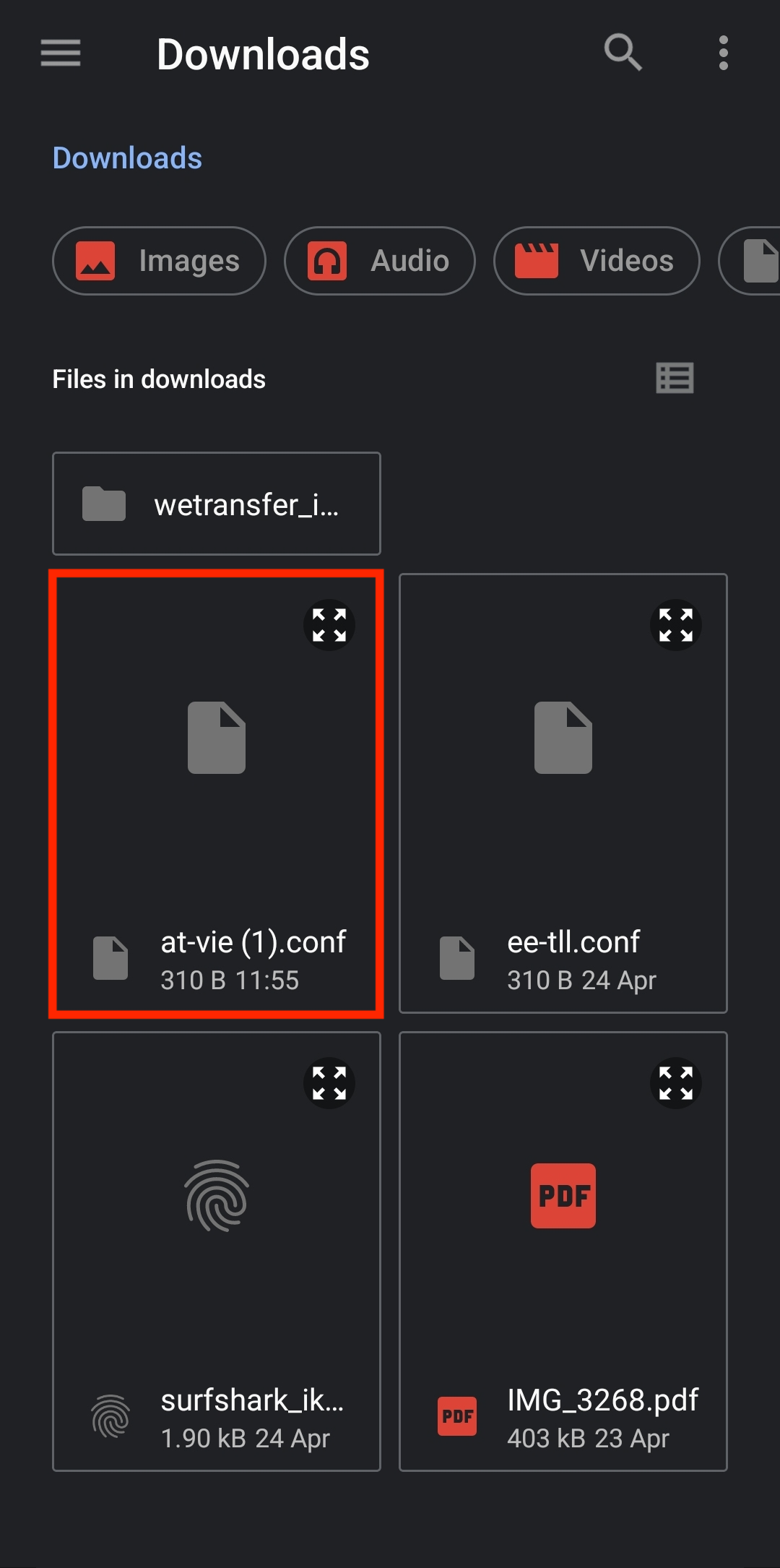The height and width of the screenshot is (1568, 780).
Task: Click the Downloads breadcrumb link
Action: [127, 158]
